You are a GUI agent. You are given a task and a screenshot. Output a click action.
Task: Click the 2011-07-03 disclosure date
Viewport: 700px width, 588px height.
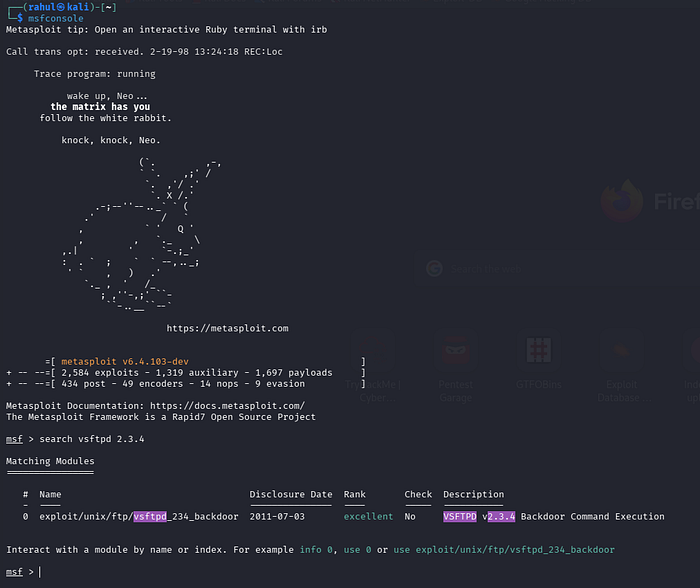pos(277,517)
